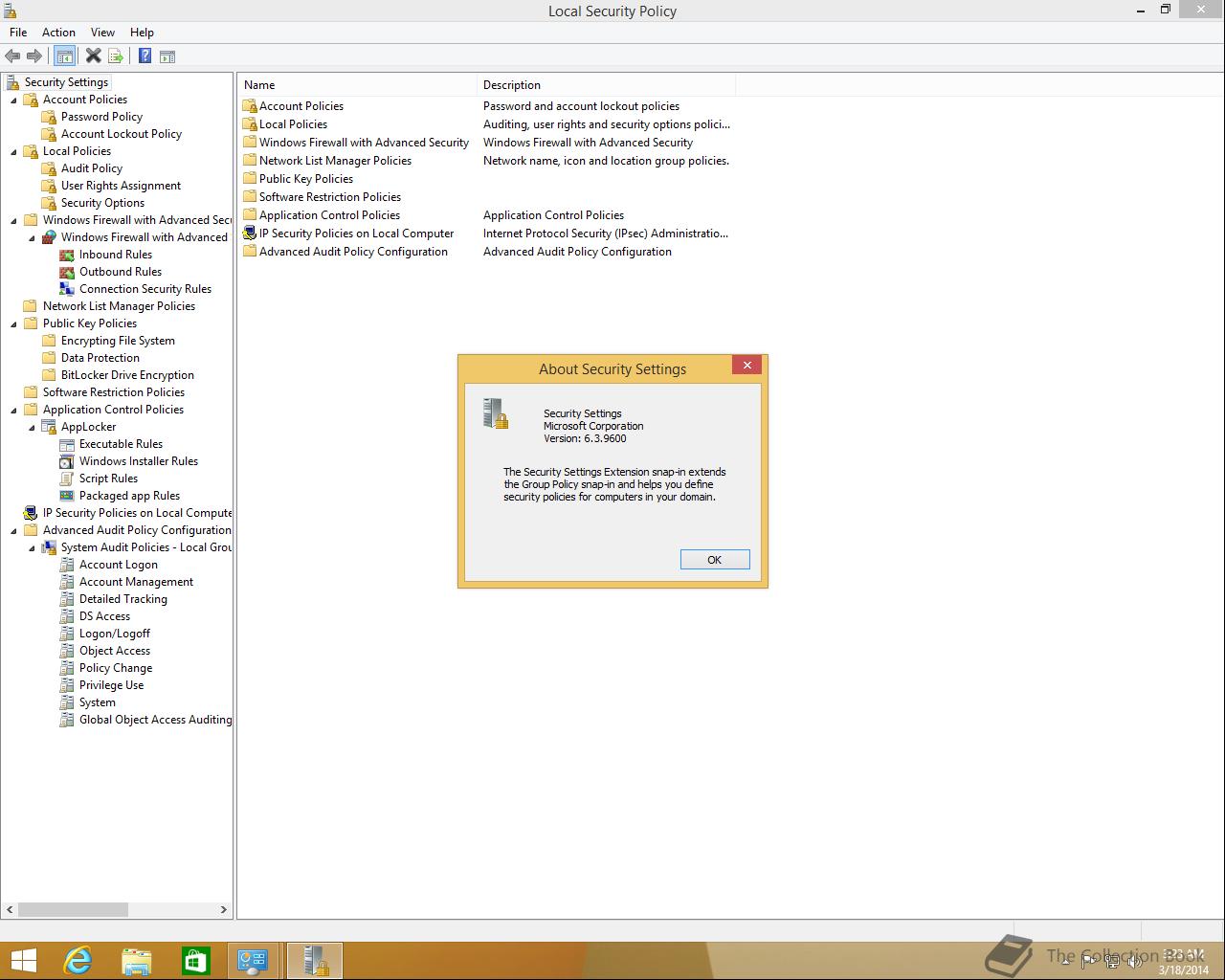Click Security Settings icon in About dialog

tap(496, 413)
